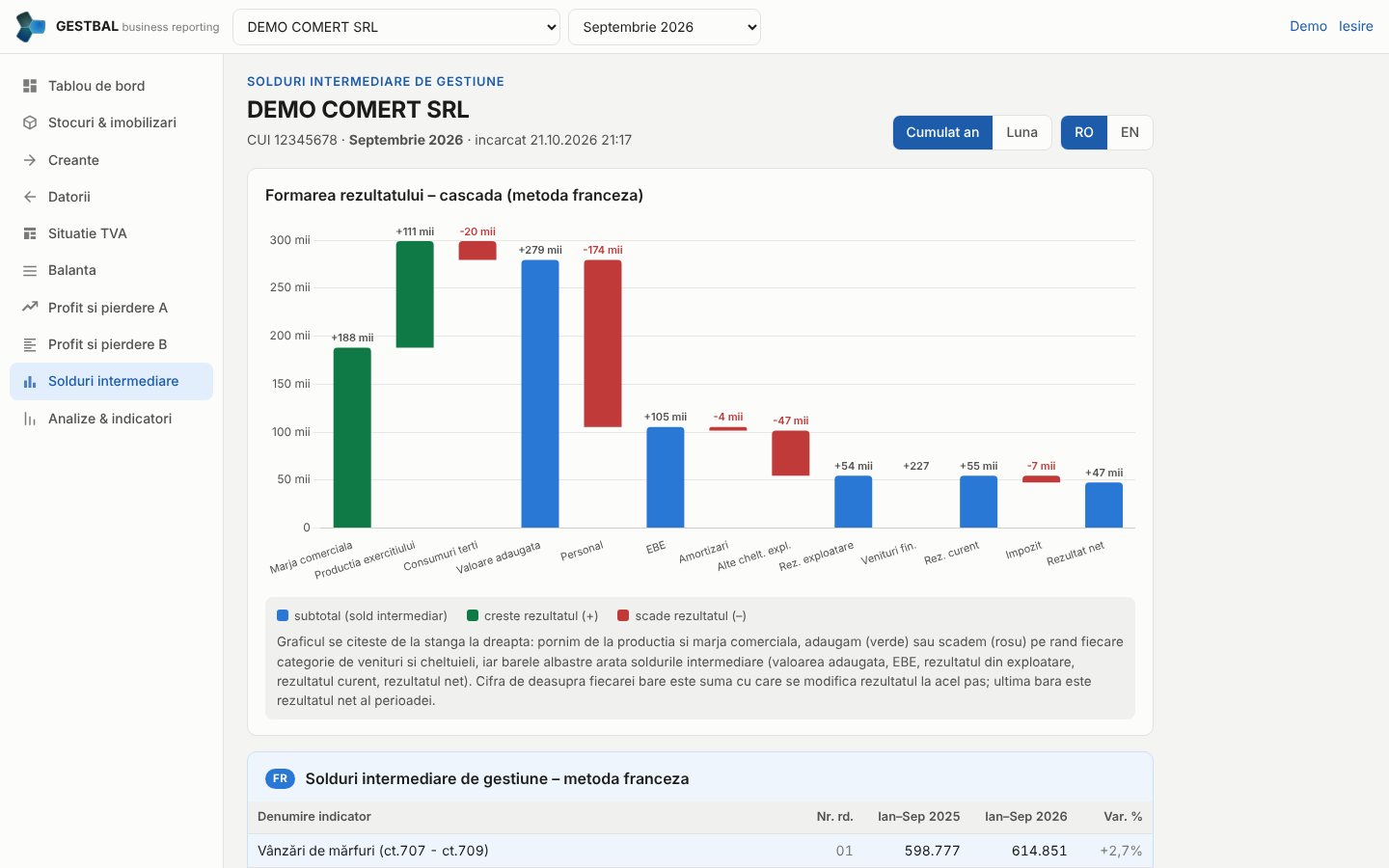Click the Profit si pierdere B list icon
The image size is (1389, 868).
[x=30, y=344]
